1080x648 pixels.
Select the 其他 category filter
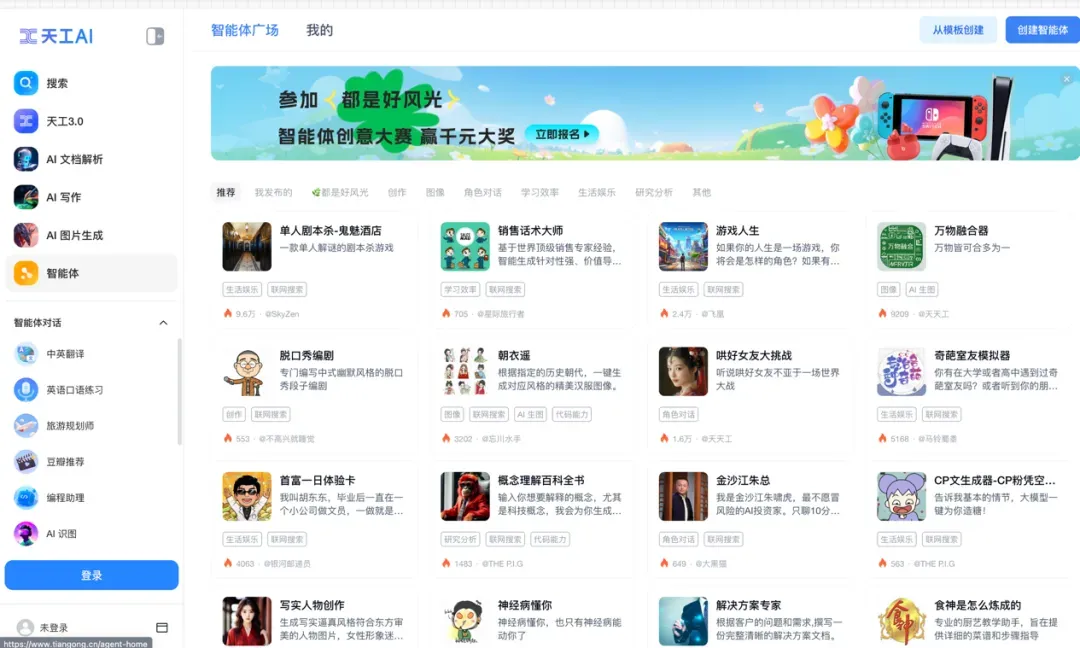[702, 192]
